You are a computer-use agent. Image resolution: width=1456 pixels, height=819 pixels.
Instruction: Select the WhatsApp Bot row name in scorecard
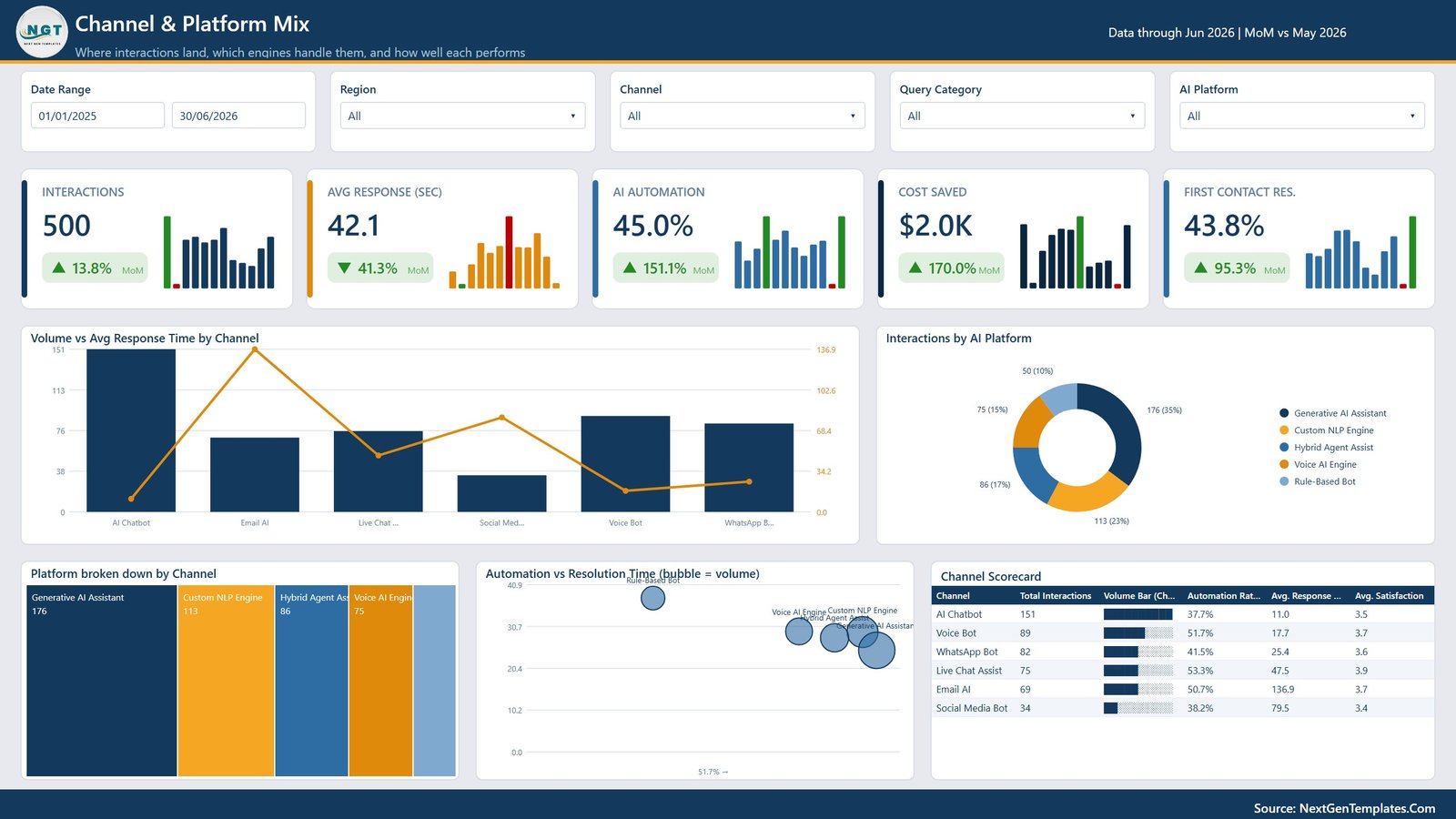967,652
